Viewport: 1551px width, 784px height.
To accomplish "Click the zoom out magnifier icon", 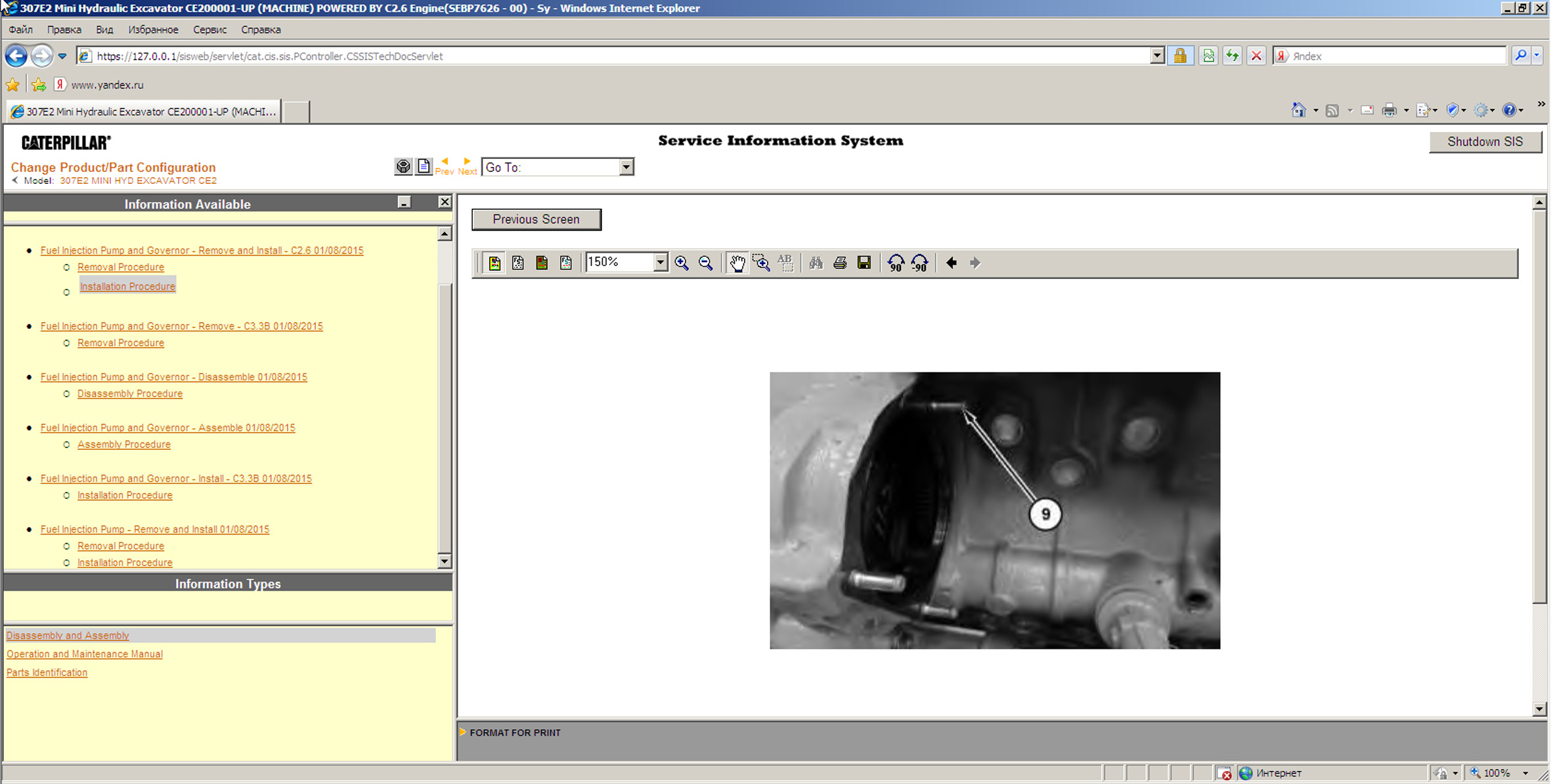I will pyautogui.click(x=706, y=263).
